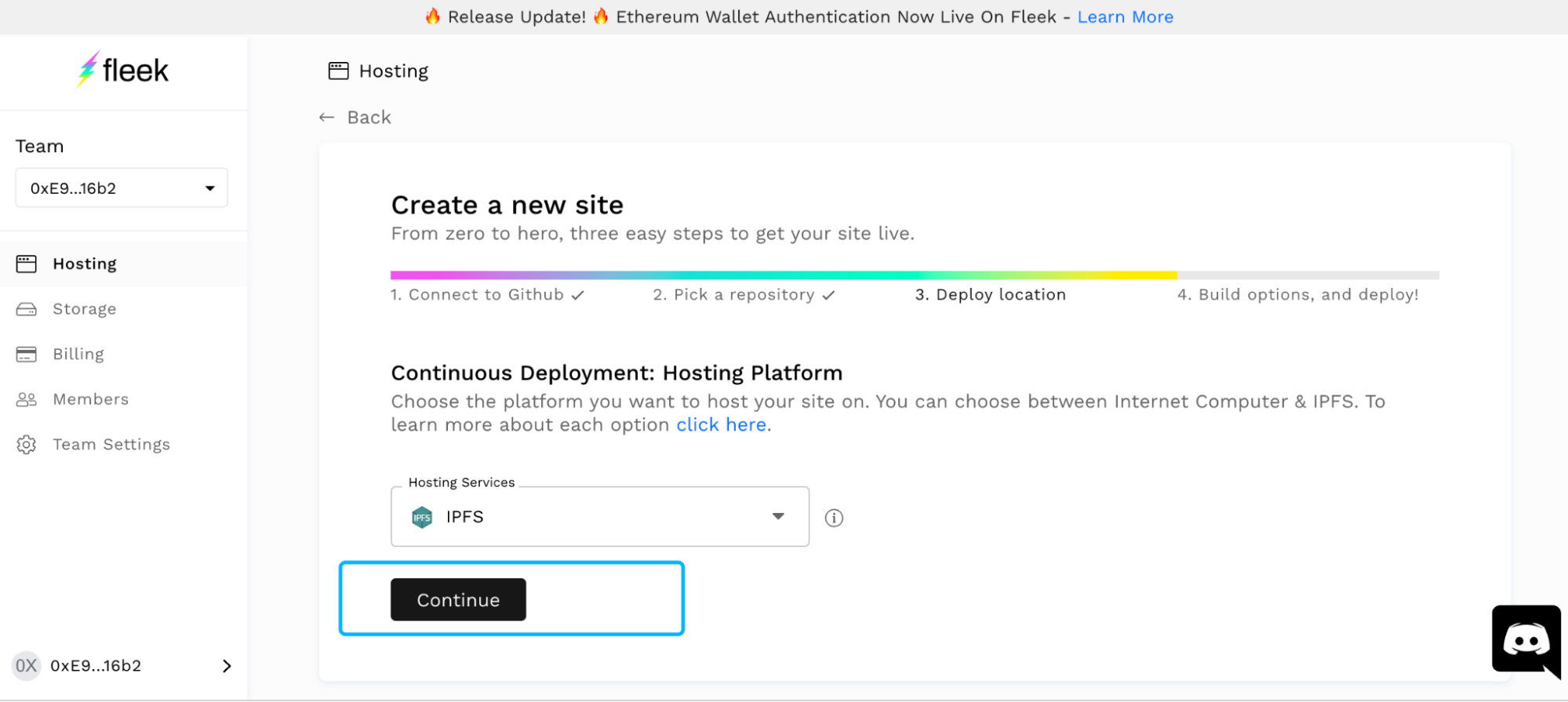1568x702 pixels.
Task: Click the Members people icon
Action: (x=27, y=399)
